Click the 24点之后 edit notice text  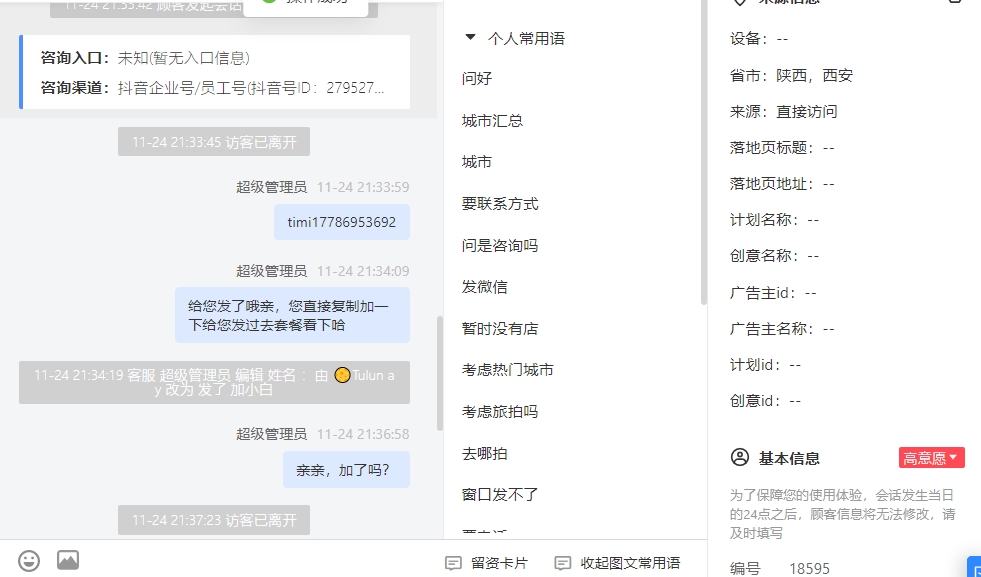click(843, 514)
